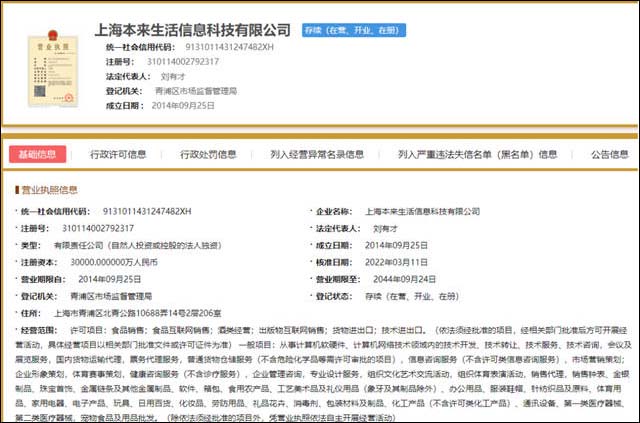Click 注册资本 value 30000.000000万人民币
Screen dimensions: 640x423
point(114,262)
